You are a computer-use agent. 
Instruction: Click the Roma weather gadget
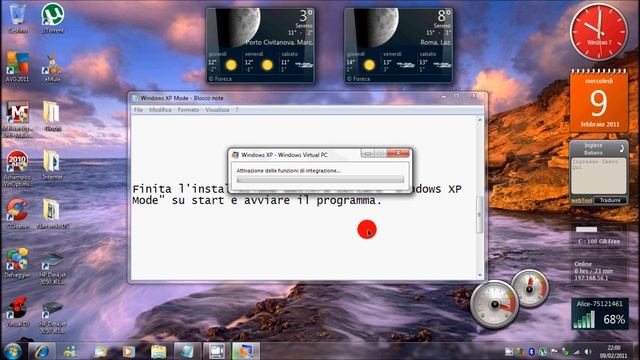398,46
